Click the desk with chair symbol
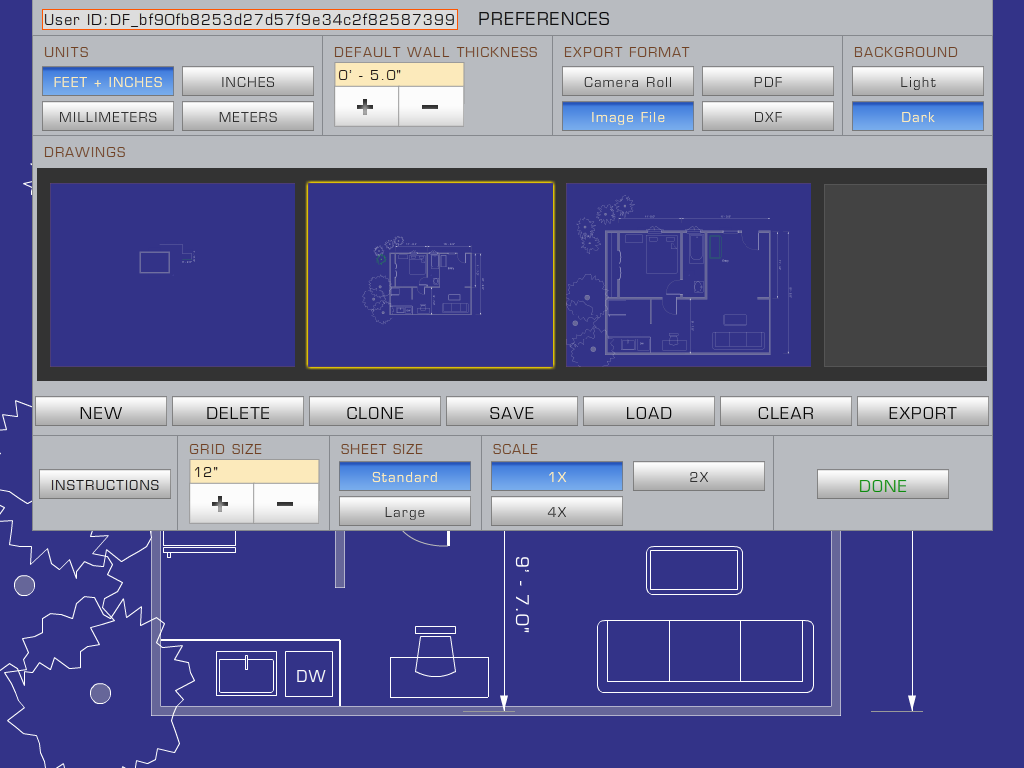 (439, 663)
